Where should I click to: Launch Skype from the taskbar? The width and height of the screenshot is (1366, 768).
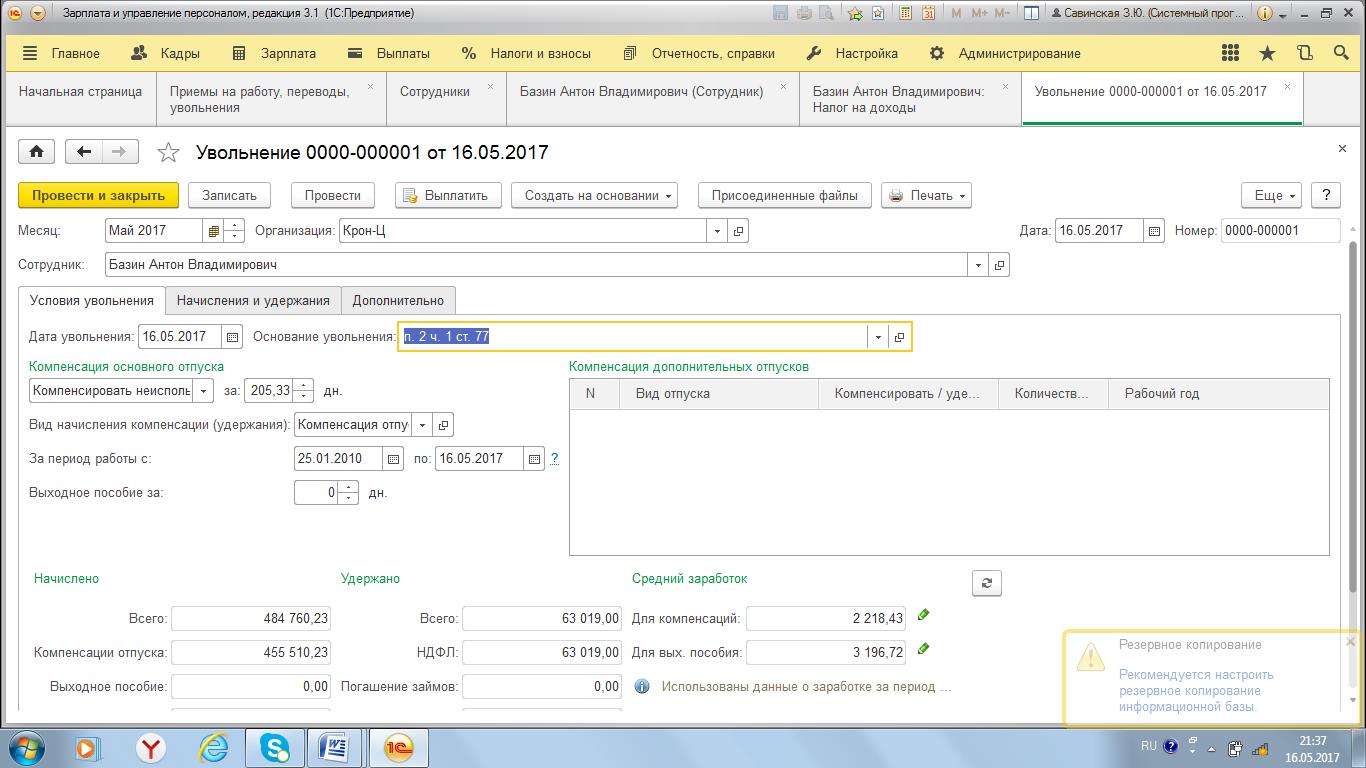[274, 747]
